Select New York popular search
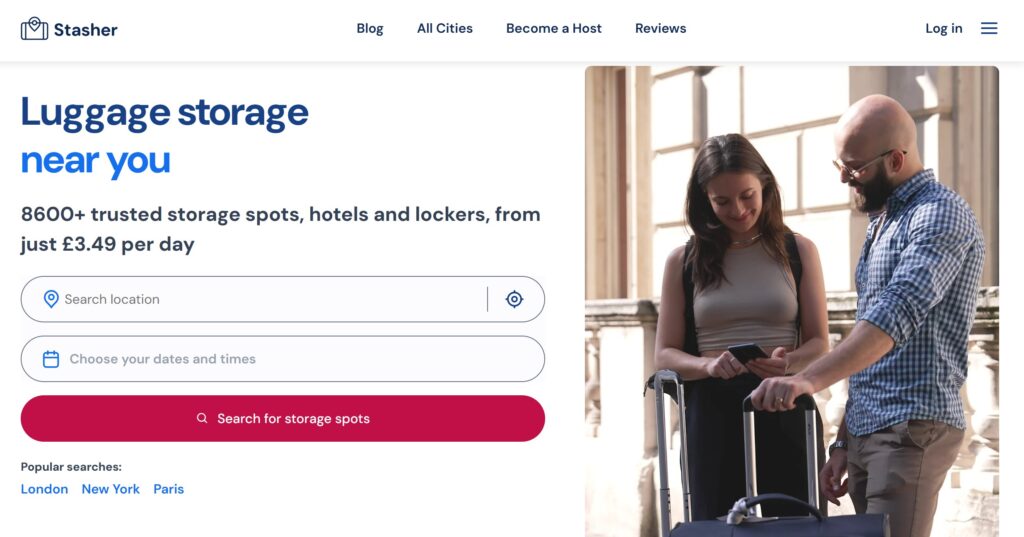The height and width of the screenshot is (537, 1024). pos(110,489)
